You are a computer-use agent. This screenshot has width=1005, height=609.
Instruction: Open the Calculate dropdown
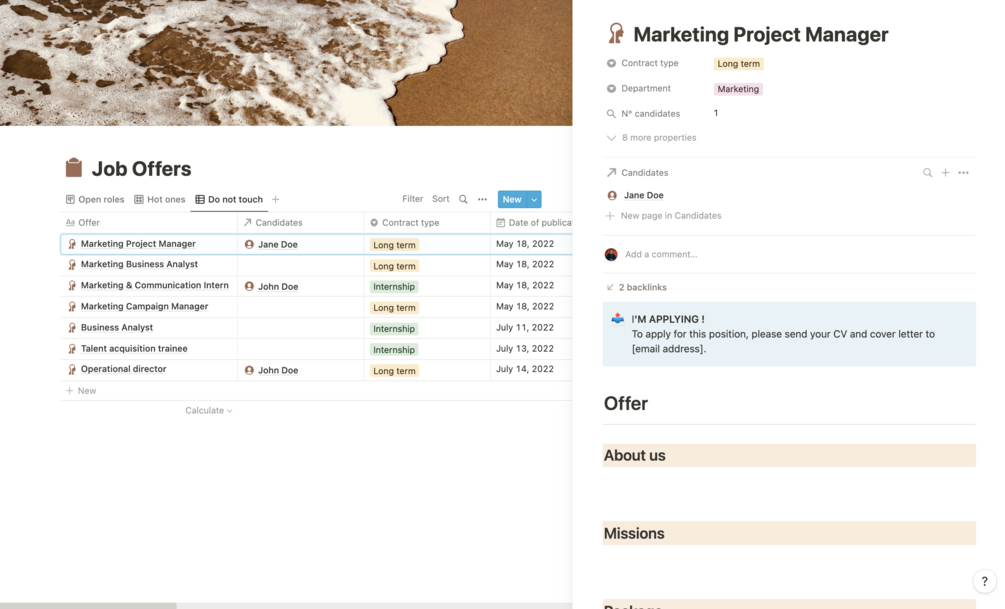coord(208,410)
